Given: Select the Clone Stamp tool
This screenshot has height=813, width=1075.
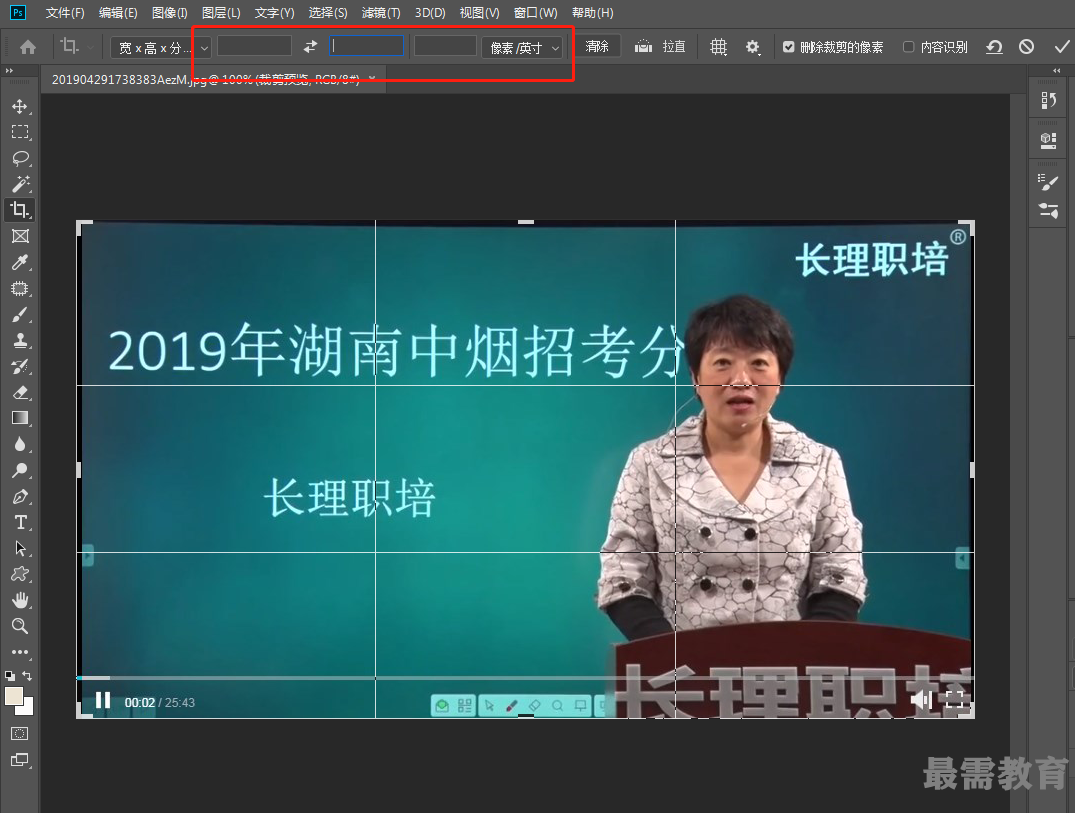Looking at the screenshot, I should coord(20,341).
